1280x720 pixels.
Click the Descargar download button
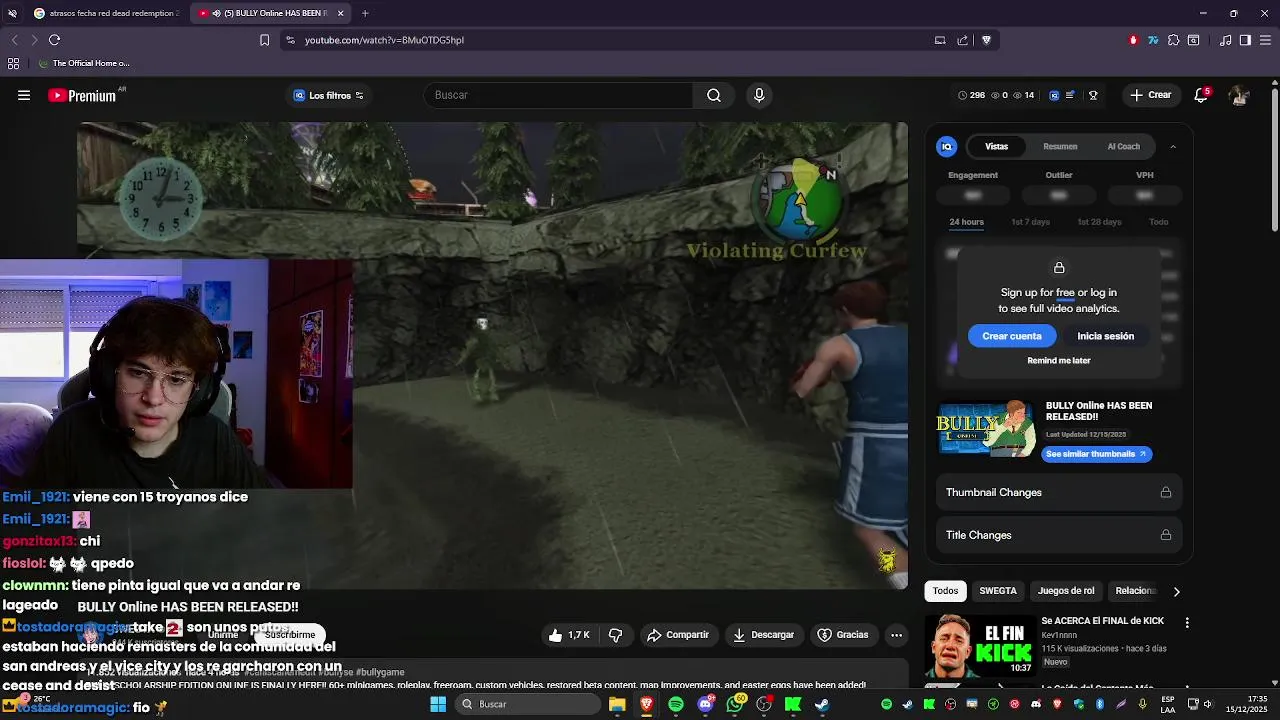763,635
